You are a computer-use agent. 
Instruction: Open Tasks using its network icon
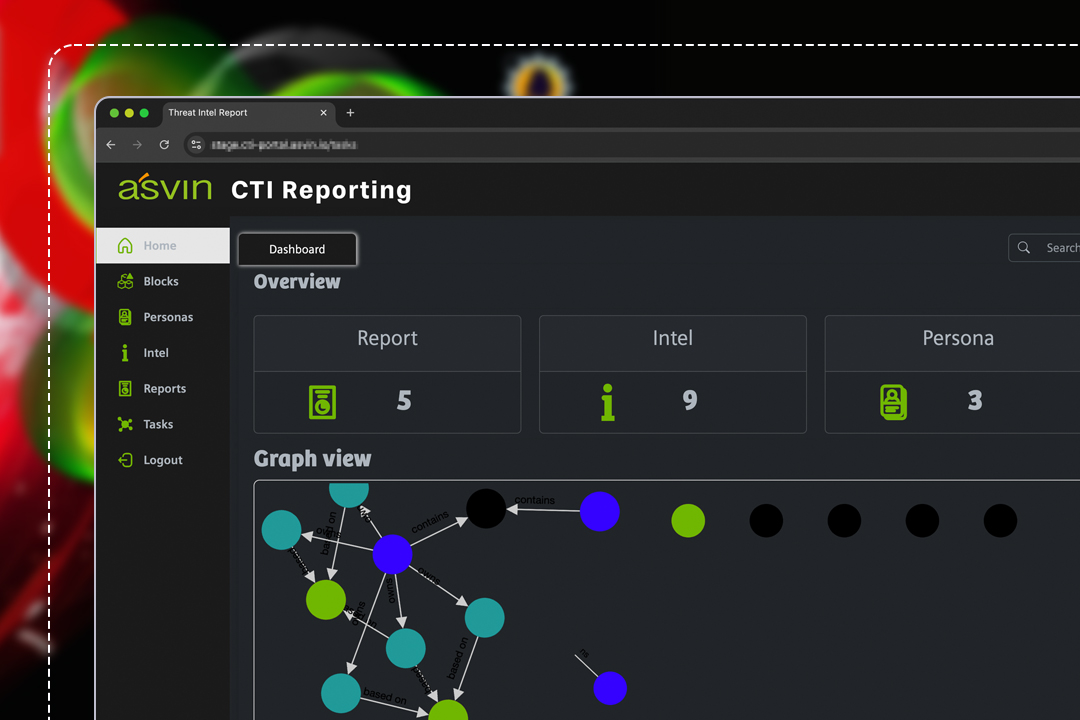[x=125, y=425]
